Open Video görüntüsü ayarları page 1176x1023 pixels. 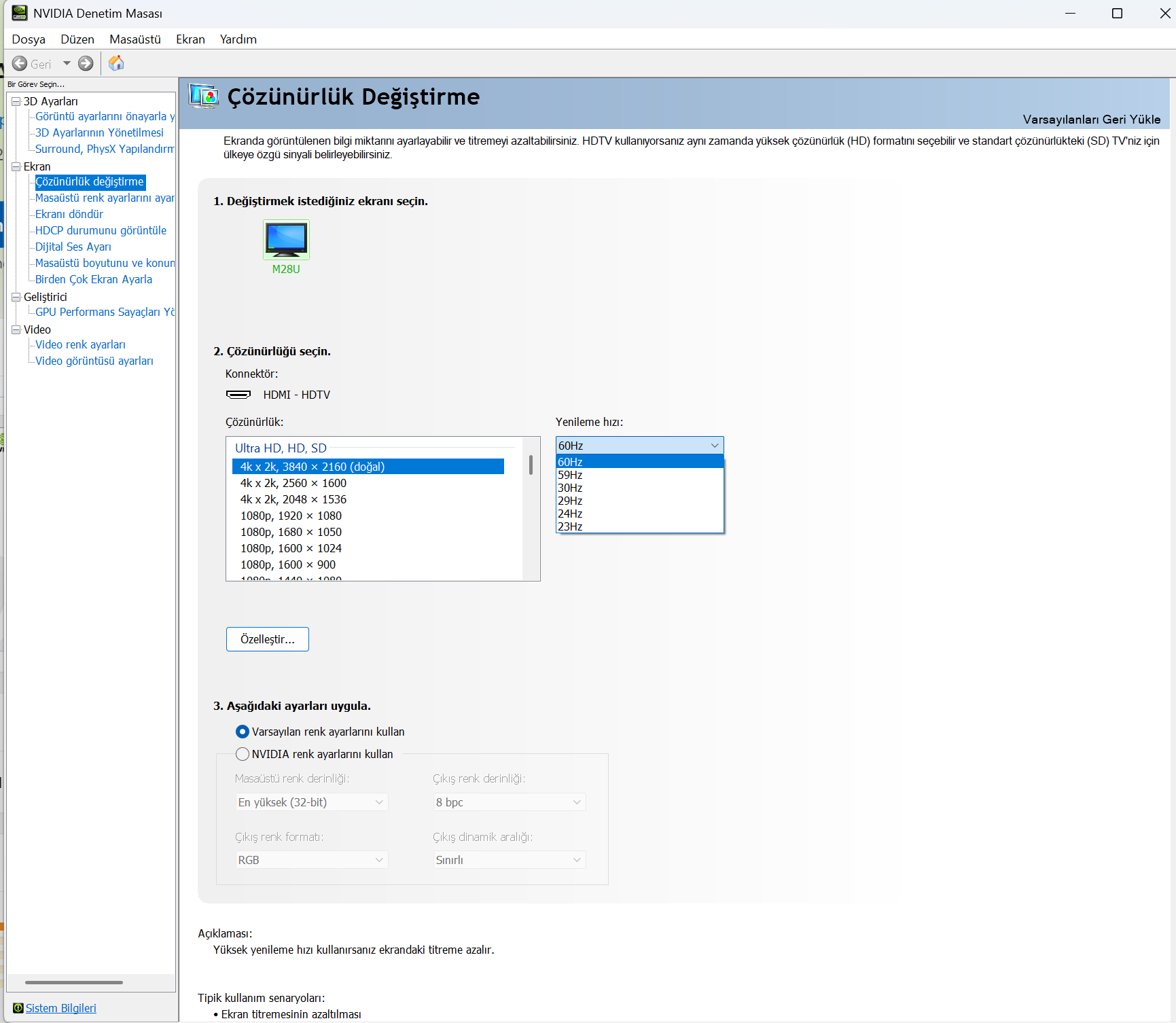click(x=94, y=361)
